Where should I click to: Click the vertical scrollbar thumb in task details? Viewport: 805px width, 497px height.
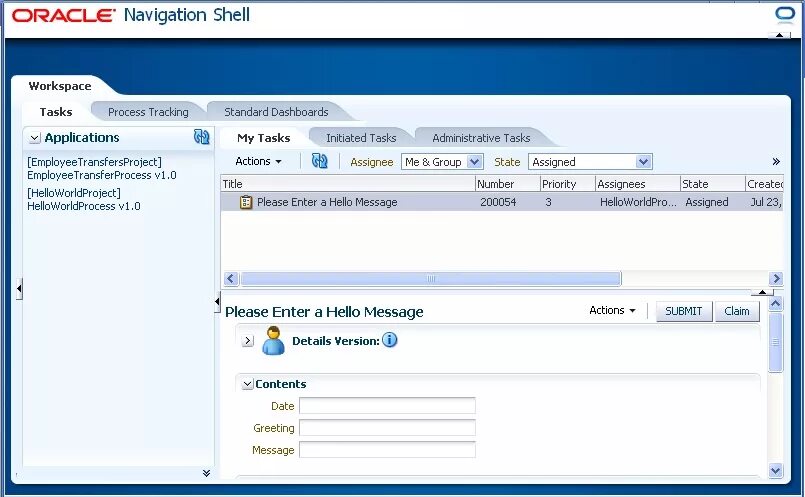pos(775,342)
